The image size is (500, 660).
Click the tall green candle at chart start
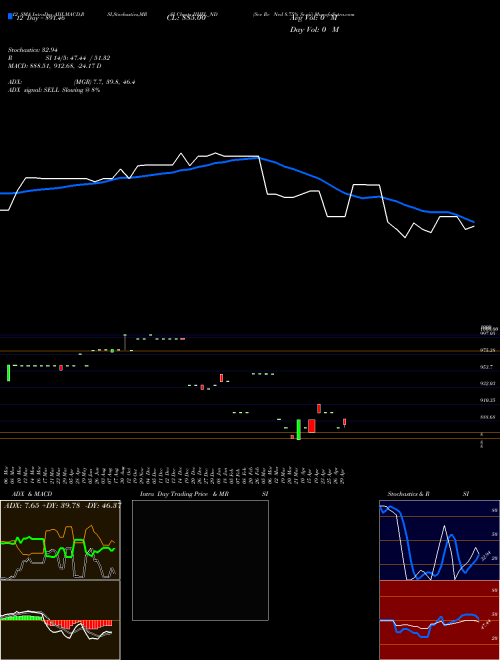pos(8,373)
